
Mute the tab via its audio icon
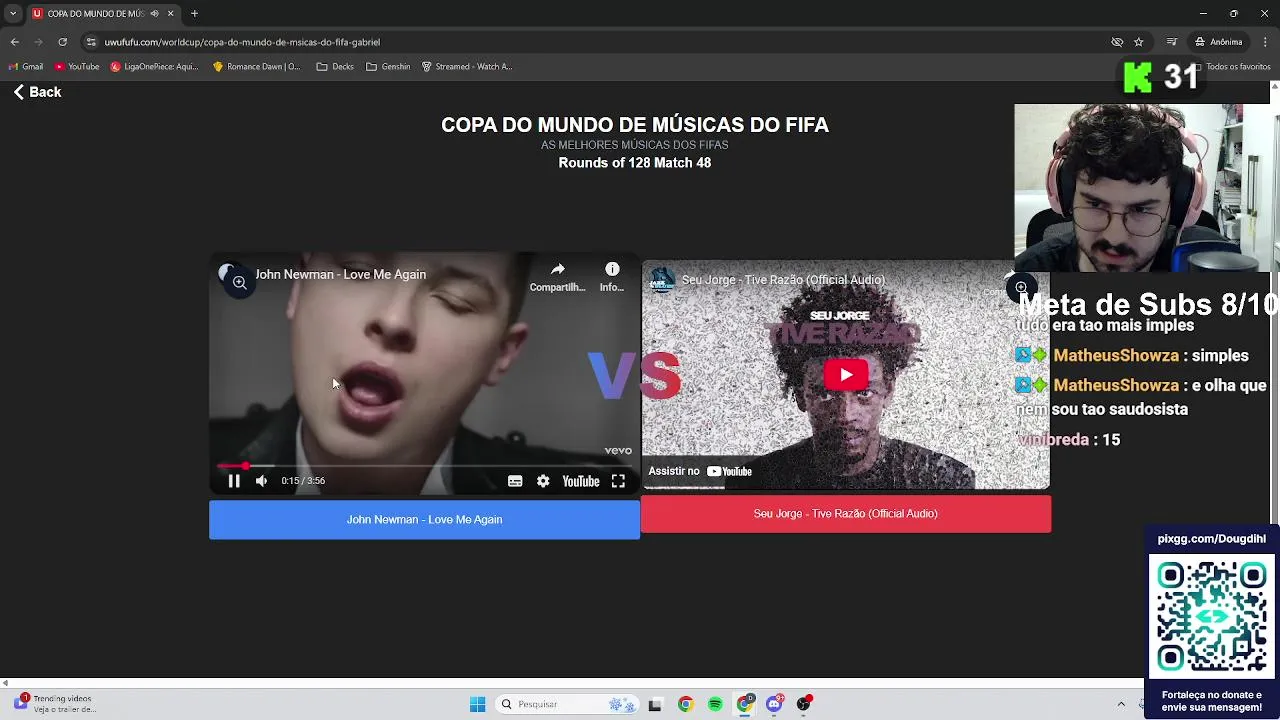coord(154,14)
